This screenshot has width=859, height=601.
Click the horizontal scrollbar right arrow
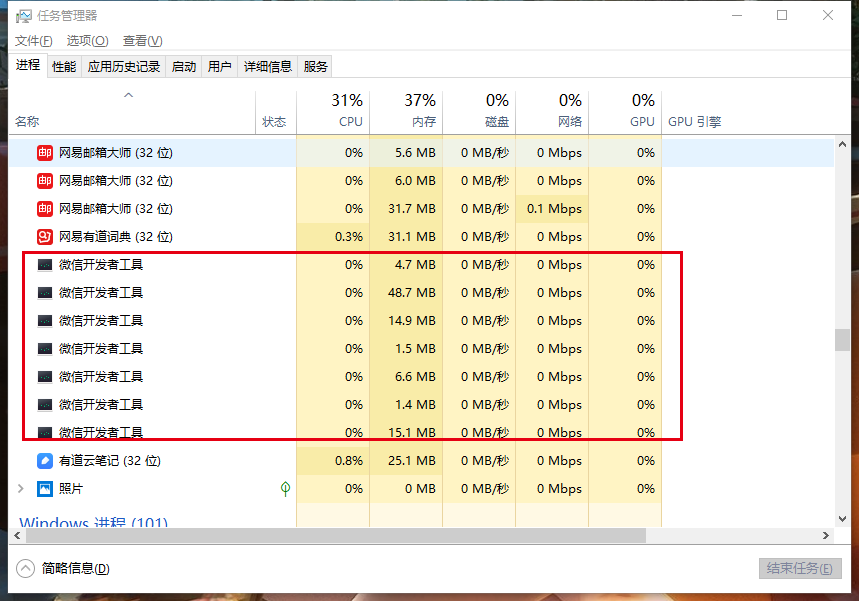826,535
